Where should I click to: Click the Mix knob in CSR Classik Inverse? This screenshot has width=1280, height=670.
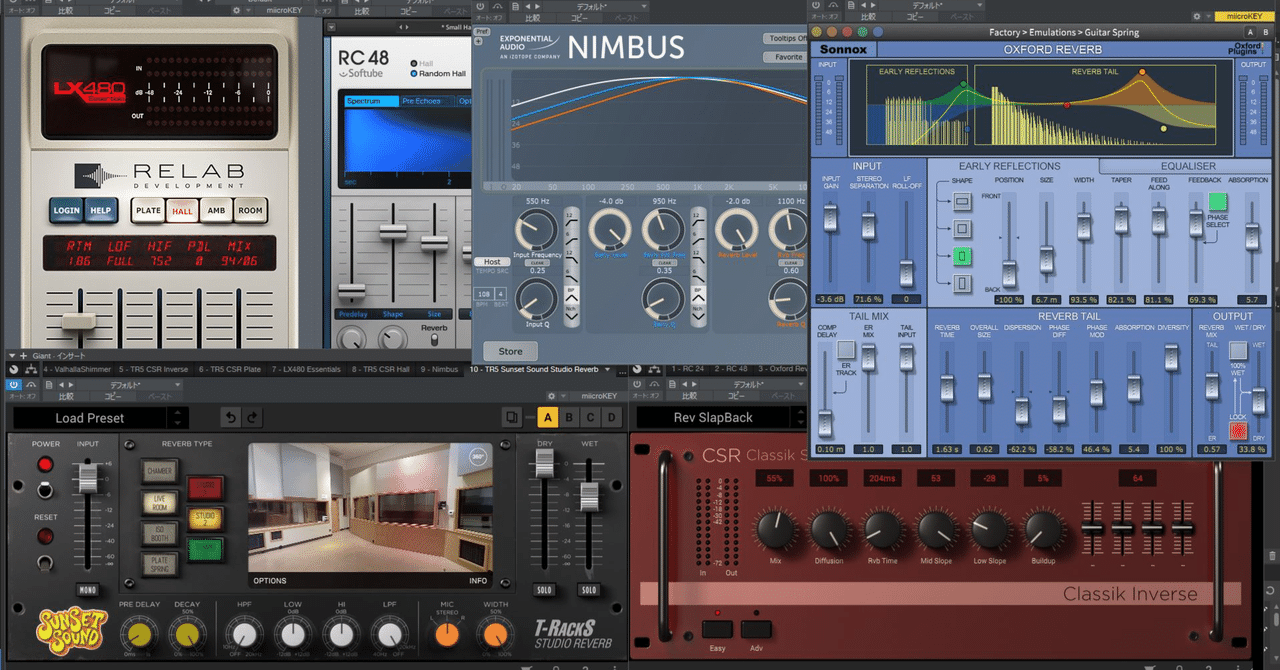pos(775,528)
